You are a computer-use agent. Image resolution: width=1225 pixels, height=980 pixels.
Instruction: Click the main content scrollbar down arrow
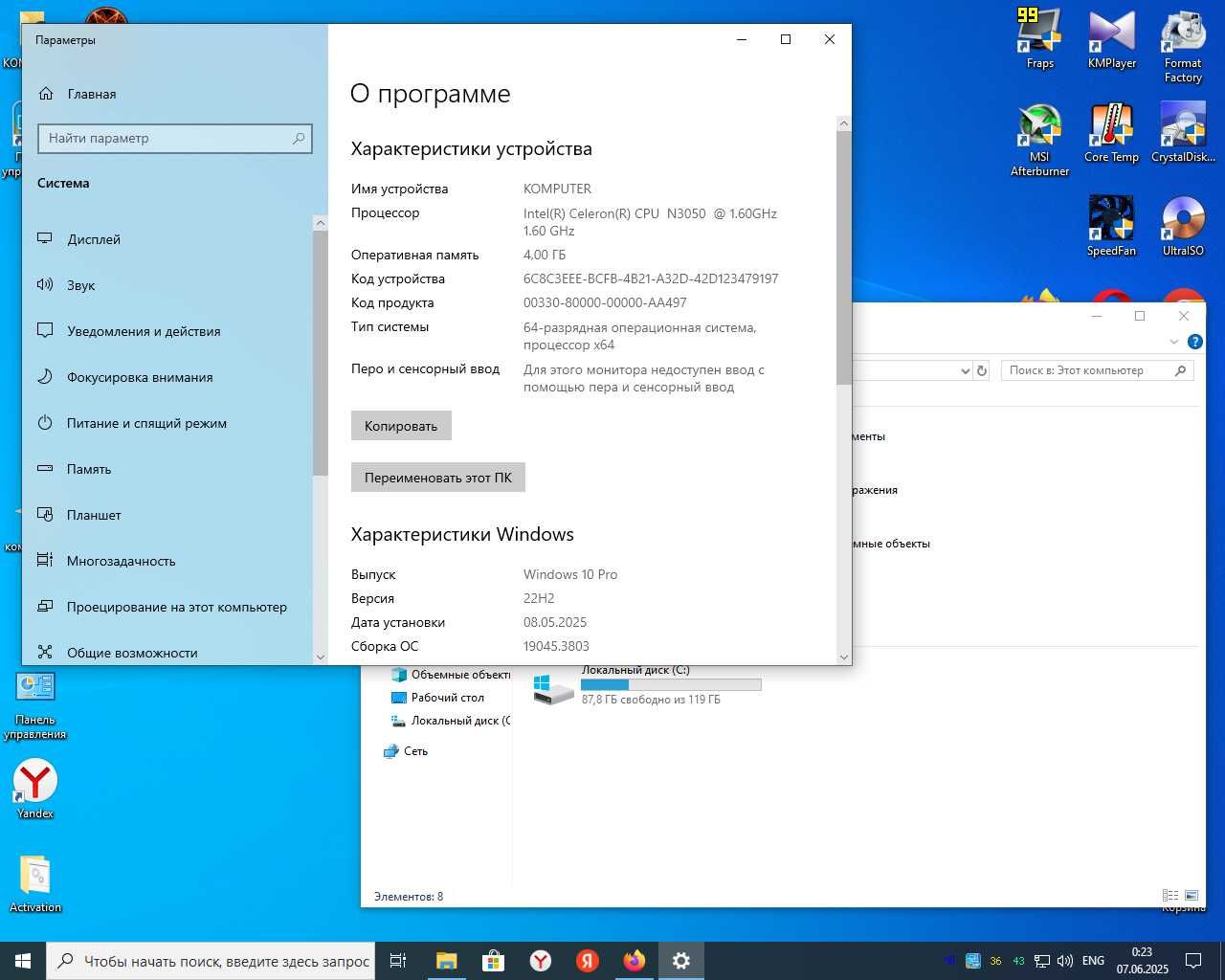coord(843,657)
